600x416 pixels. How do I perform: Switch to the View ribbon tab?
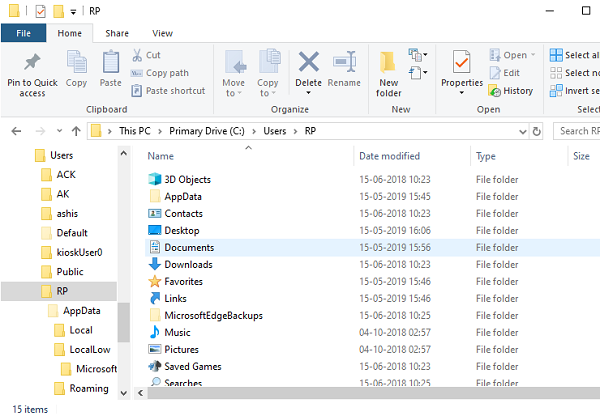pyautogui.click(x=163, y=33)
